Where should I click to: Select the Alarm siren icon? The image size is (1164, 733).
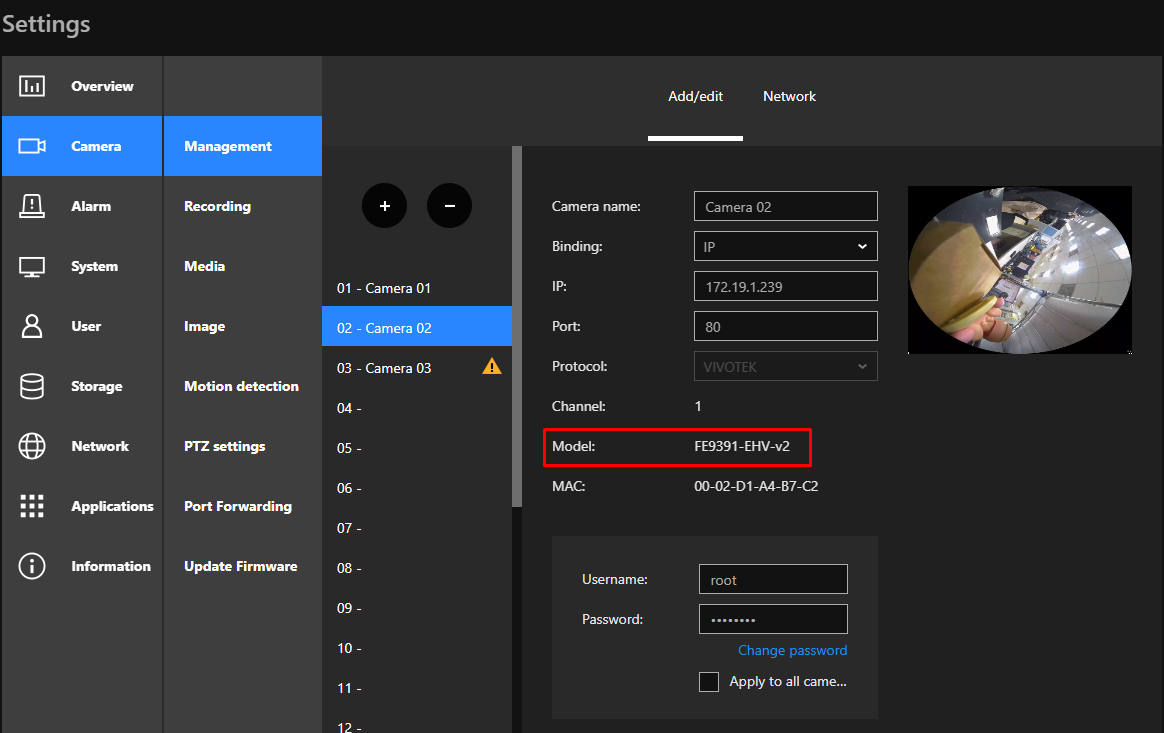pos(32,206)
